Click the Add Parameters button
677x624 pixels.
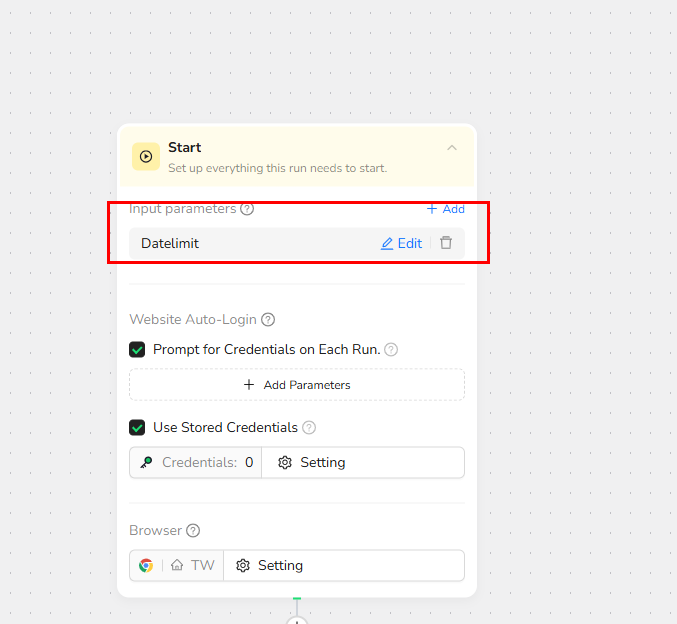point(297,385)
